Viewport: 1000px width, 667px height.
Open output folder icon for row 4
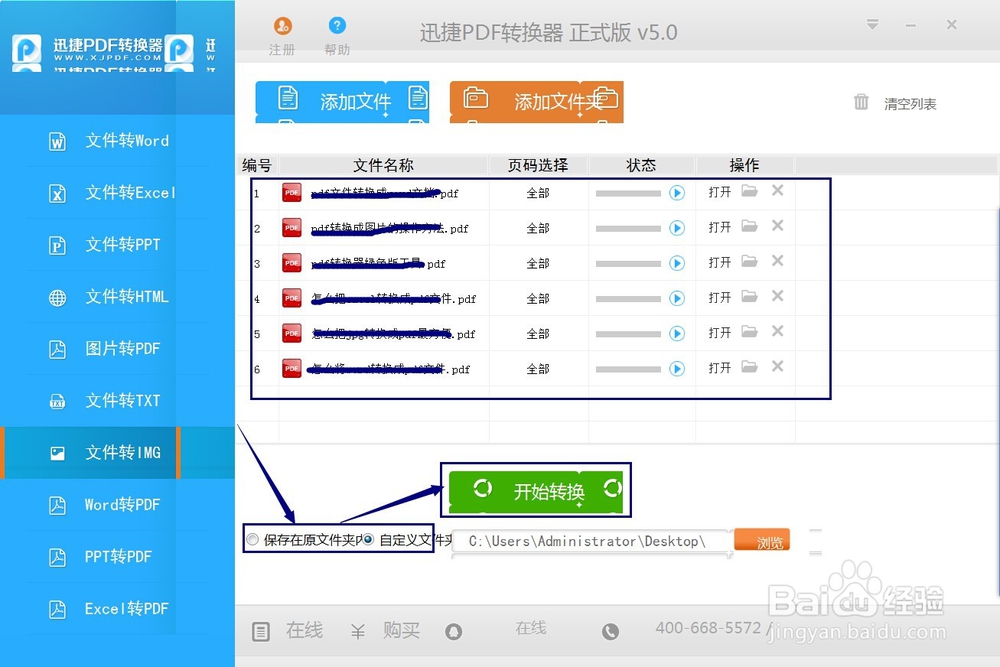tap(749, 296)
